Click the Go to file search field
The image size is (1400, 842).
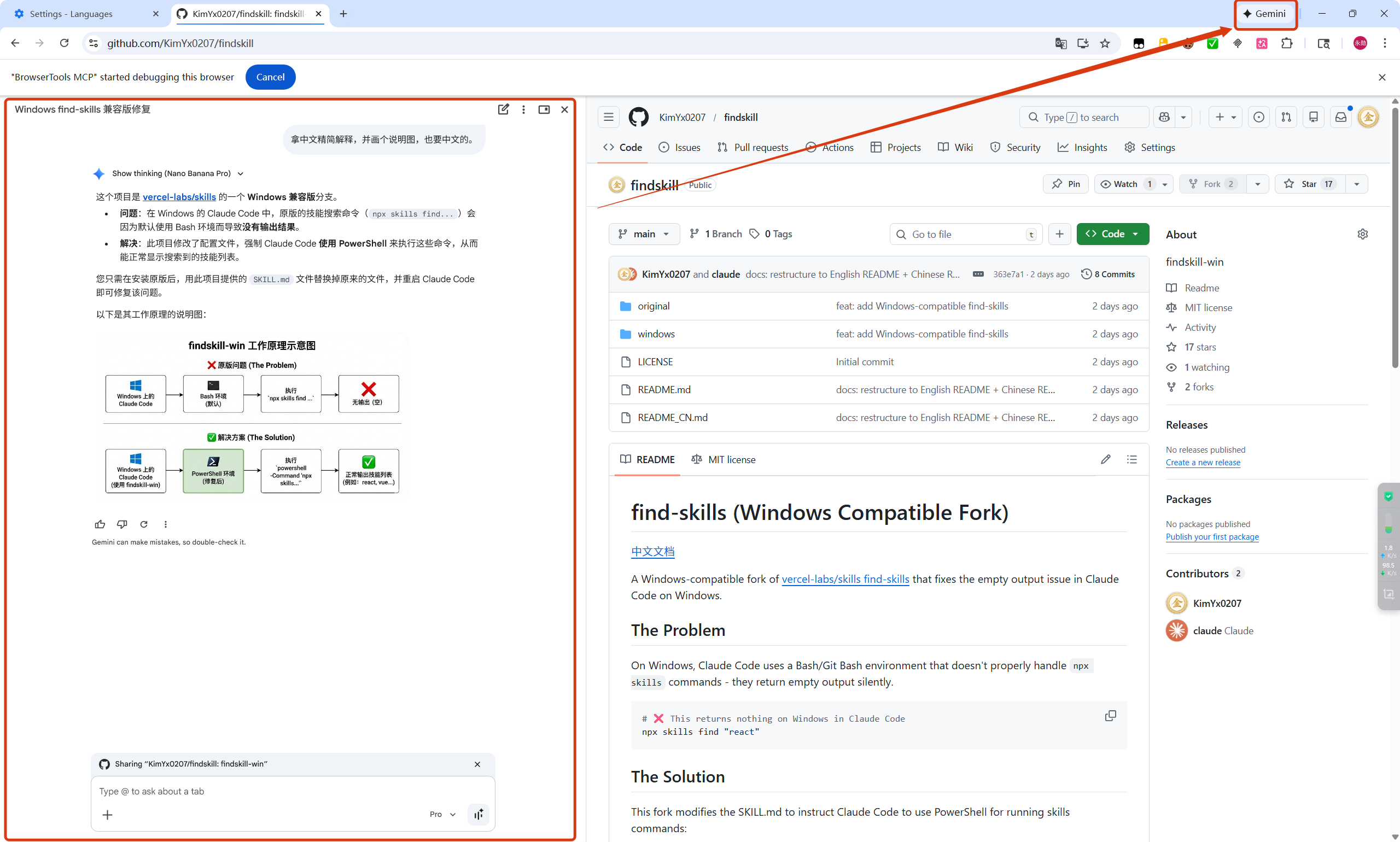click(966, 235)
